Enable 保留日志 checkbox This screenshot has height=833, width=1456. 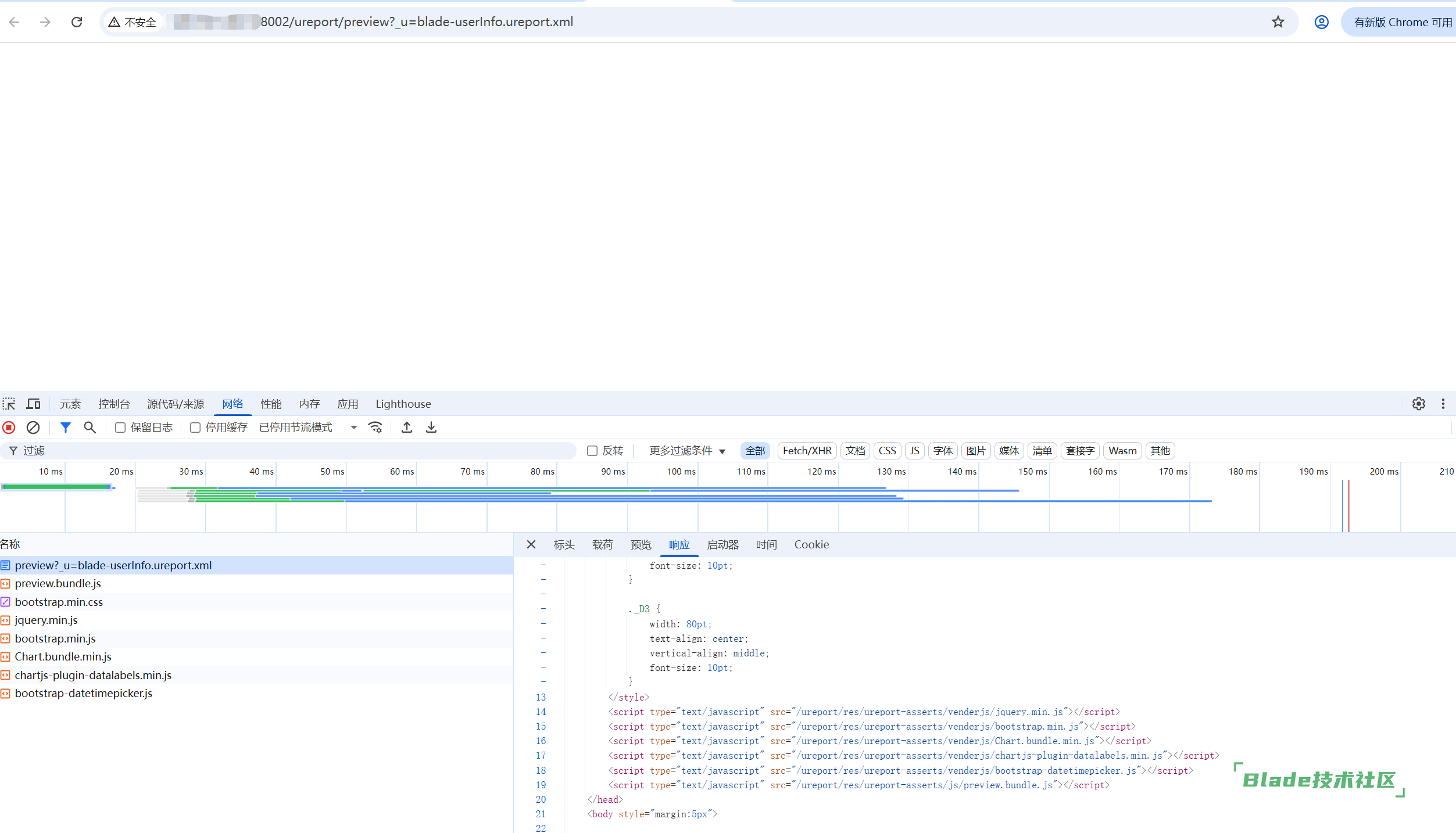tap(120, 428)
